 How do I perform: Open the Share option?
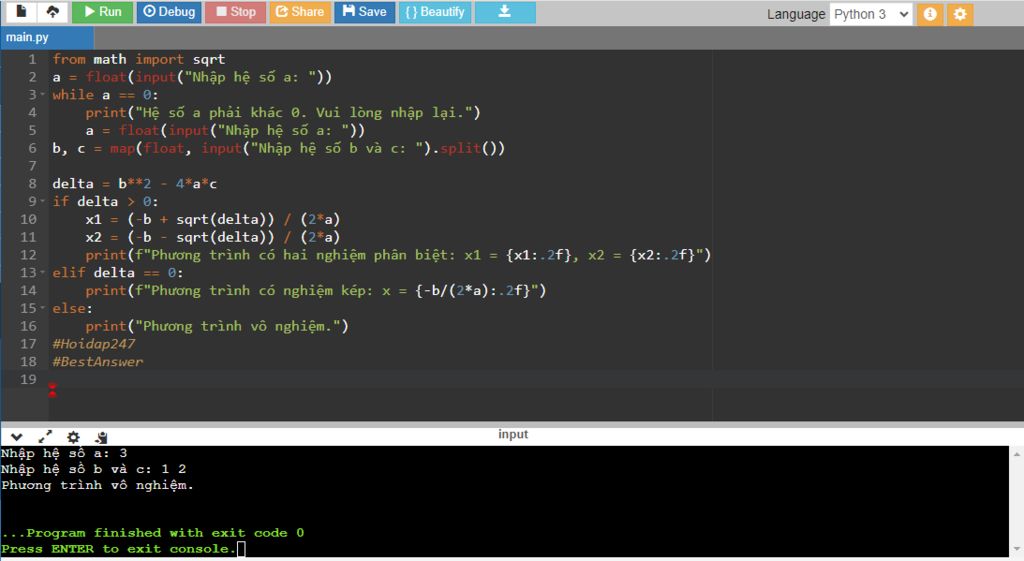(x=300, y=12)
